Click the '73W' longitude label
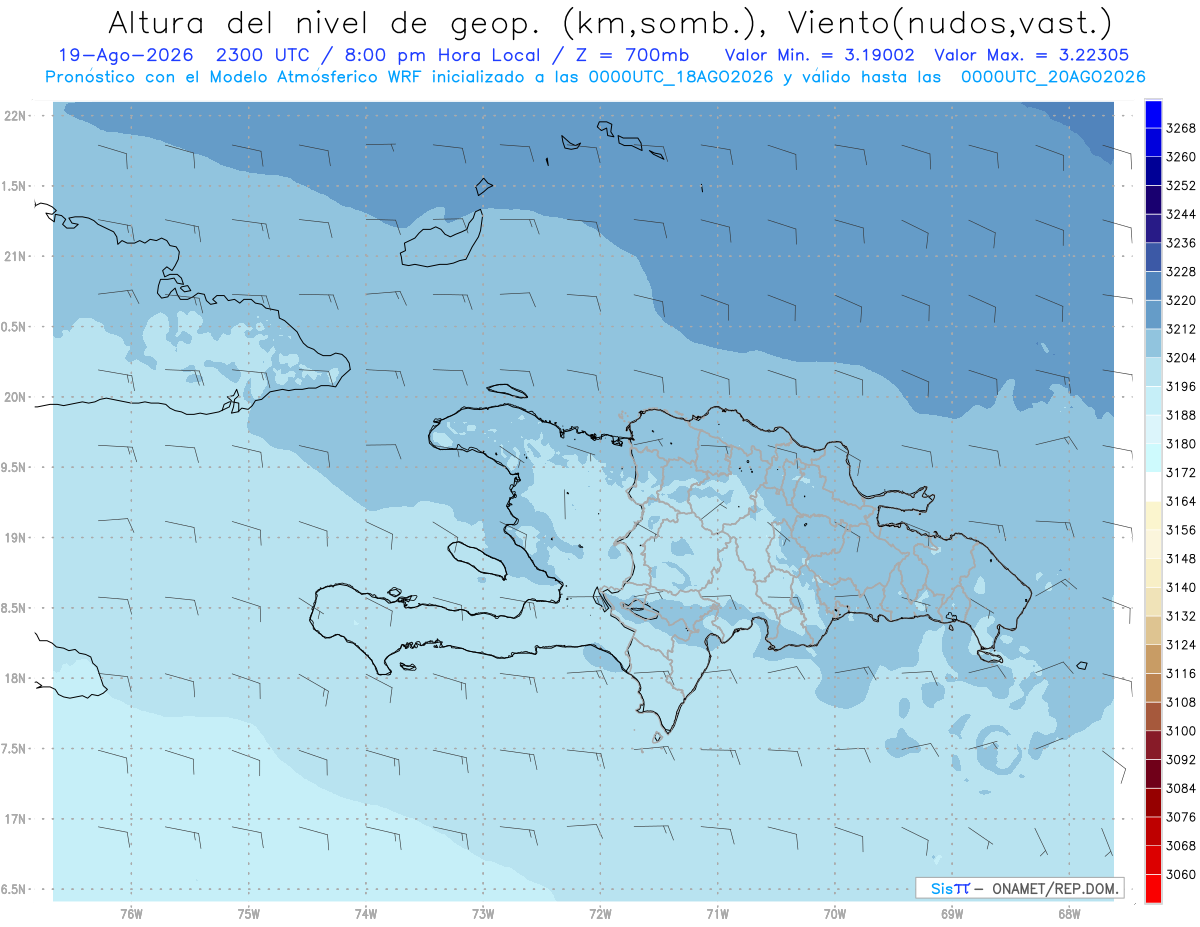 click(x=483, y=914)
